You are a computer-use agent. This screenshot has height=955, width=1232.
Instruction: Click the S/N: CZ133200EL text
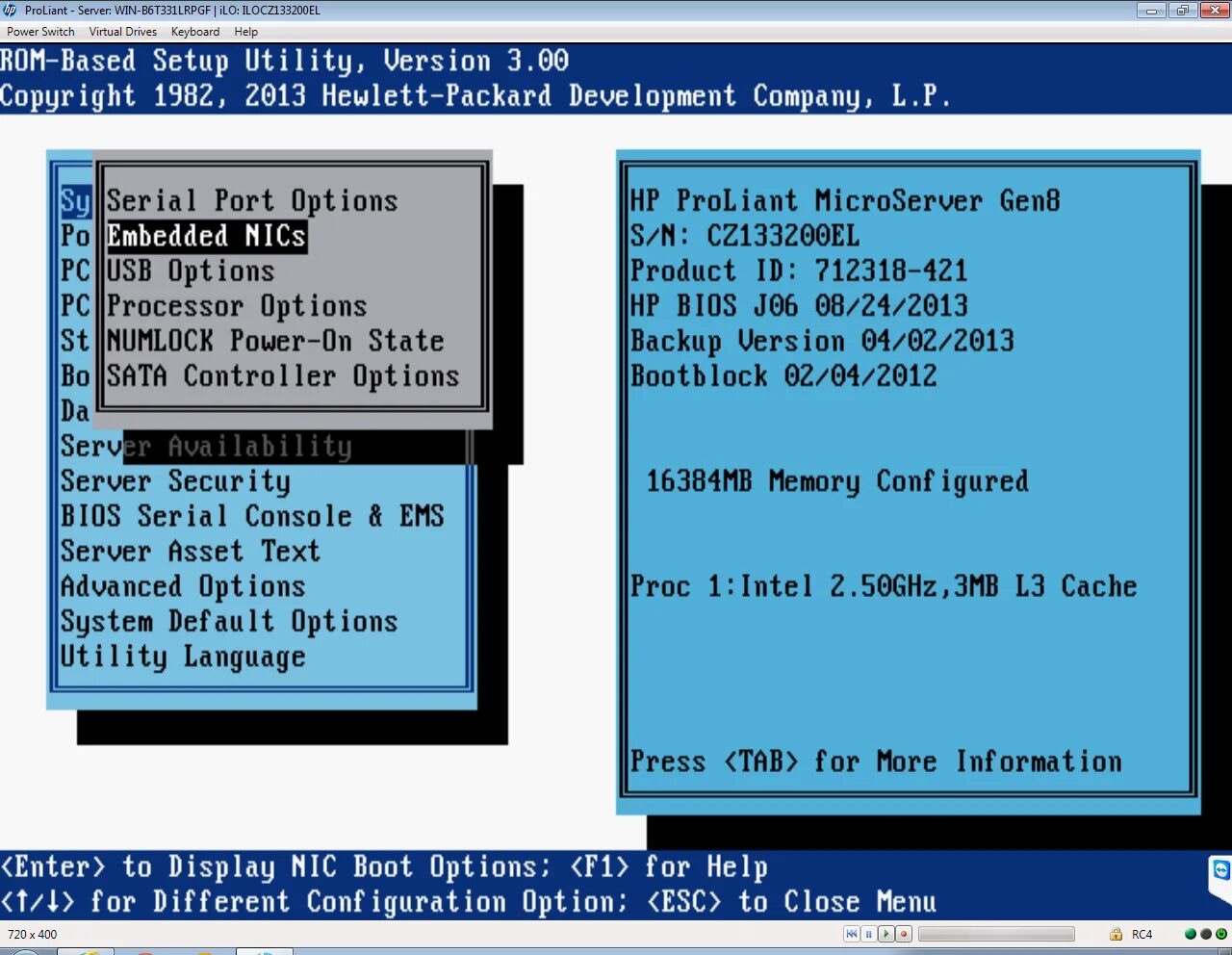click(x=745, y=236)
